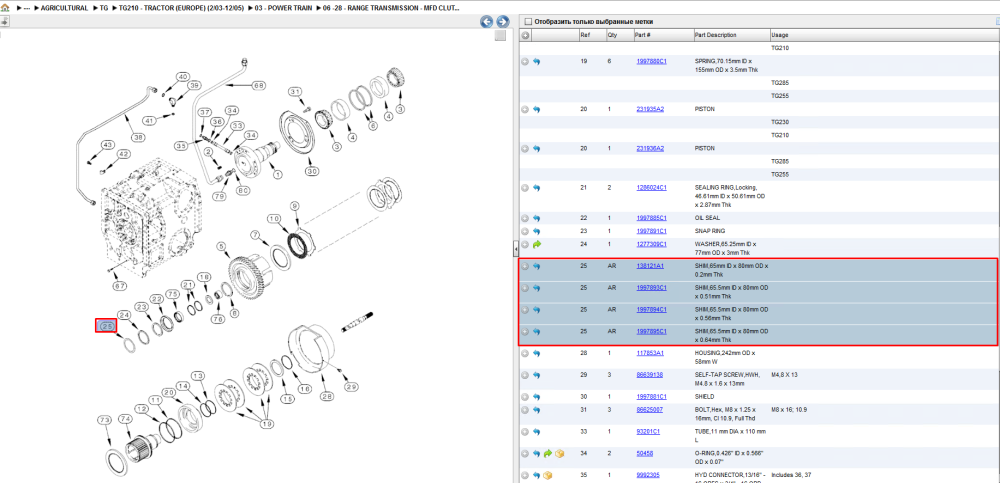
Task: Open previous diagram with left arrow button
Action: [487, 22]
